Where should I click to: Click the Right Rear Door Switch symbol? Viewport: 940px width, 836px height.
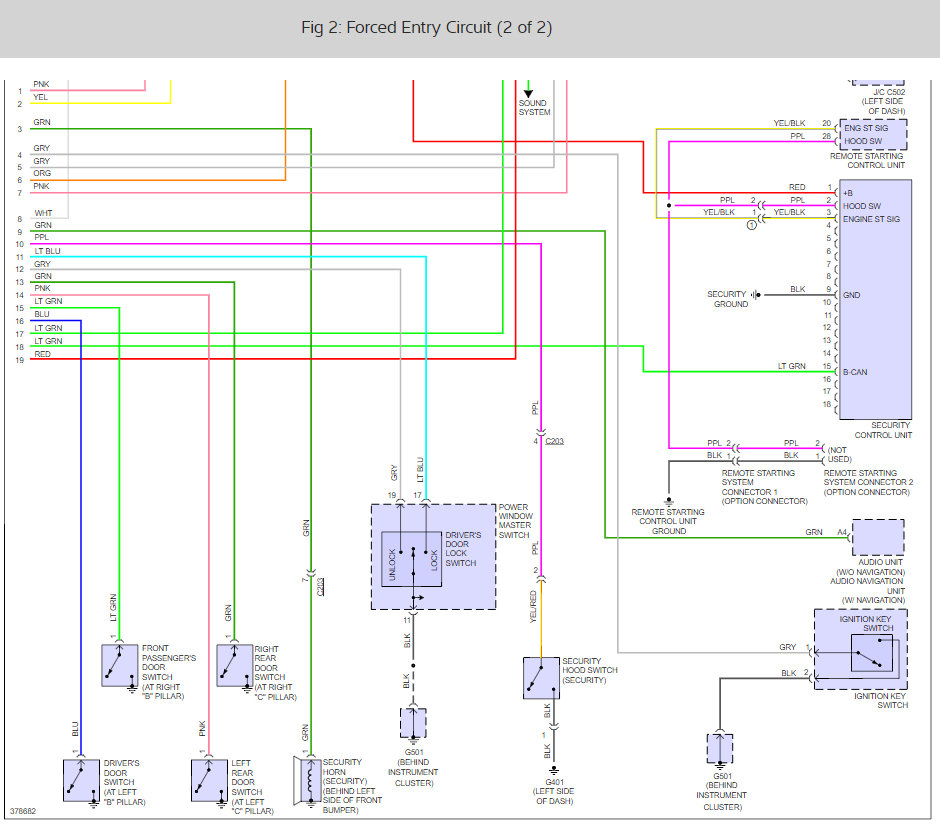coord(234,665)
